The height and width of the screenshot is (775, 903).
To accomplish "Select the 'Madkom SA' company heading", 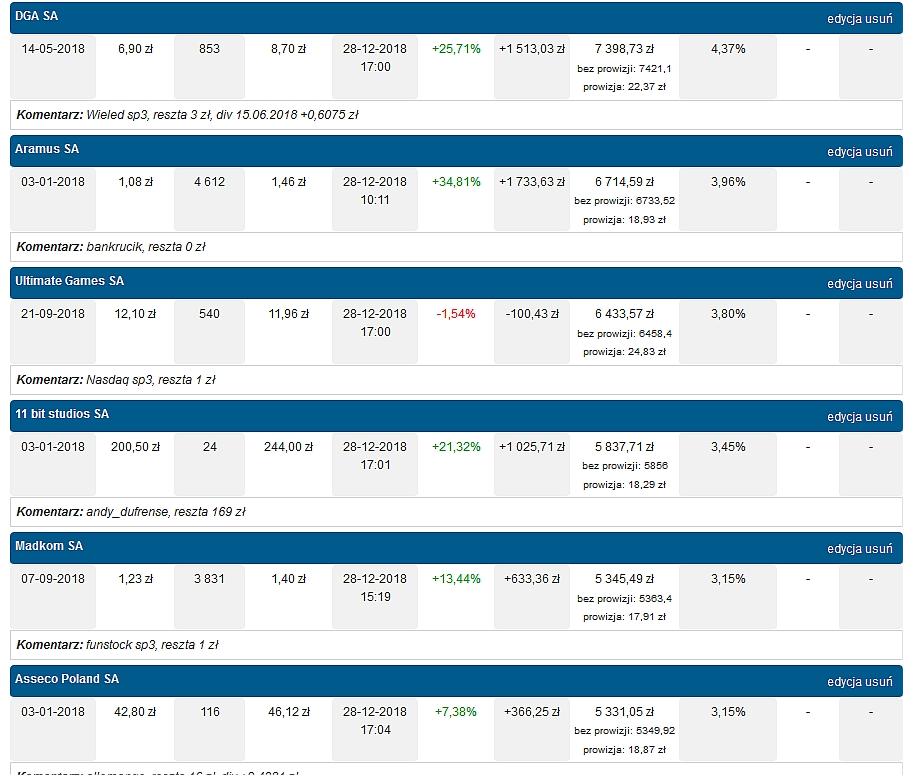I will 49,546.
